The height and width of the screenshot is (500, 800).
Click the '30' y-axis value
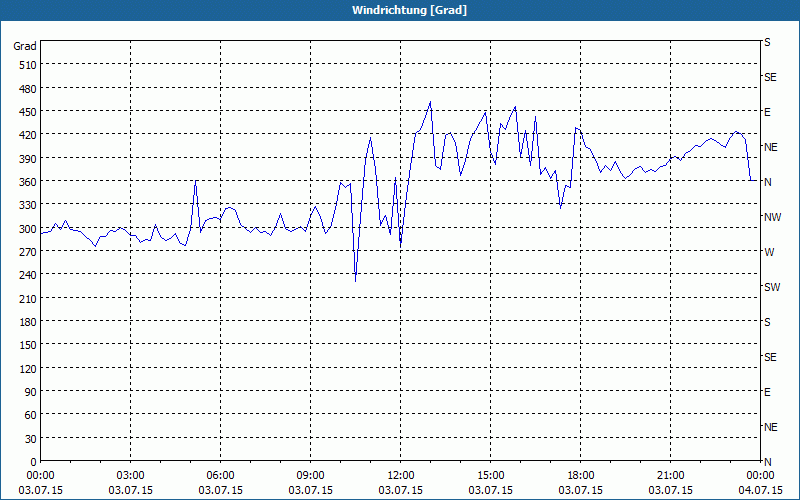(x=31, y=439)
